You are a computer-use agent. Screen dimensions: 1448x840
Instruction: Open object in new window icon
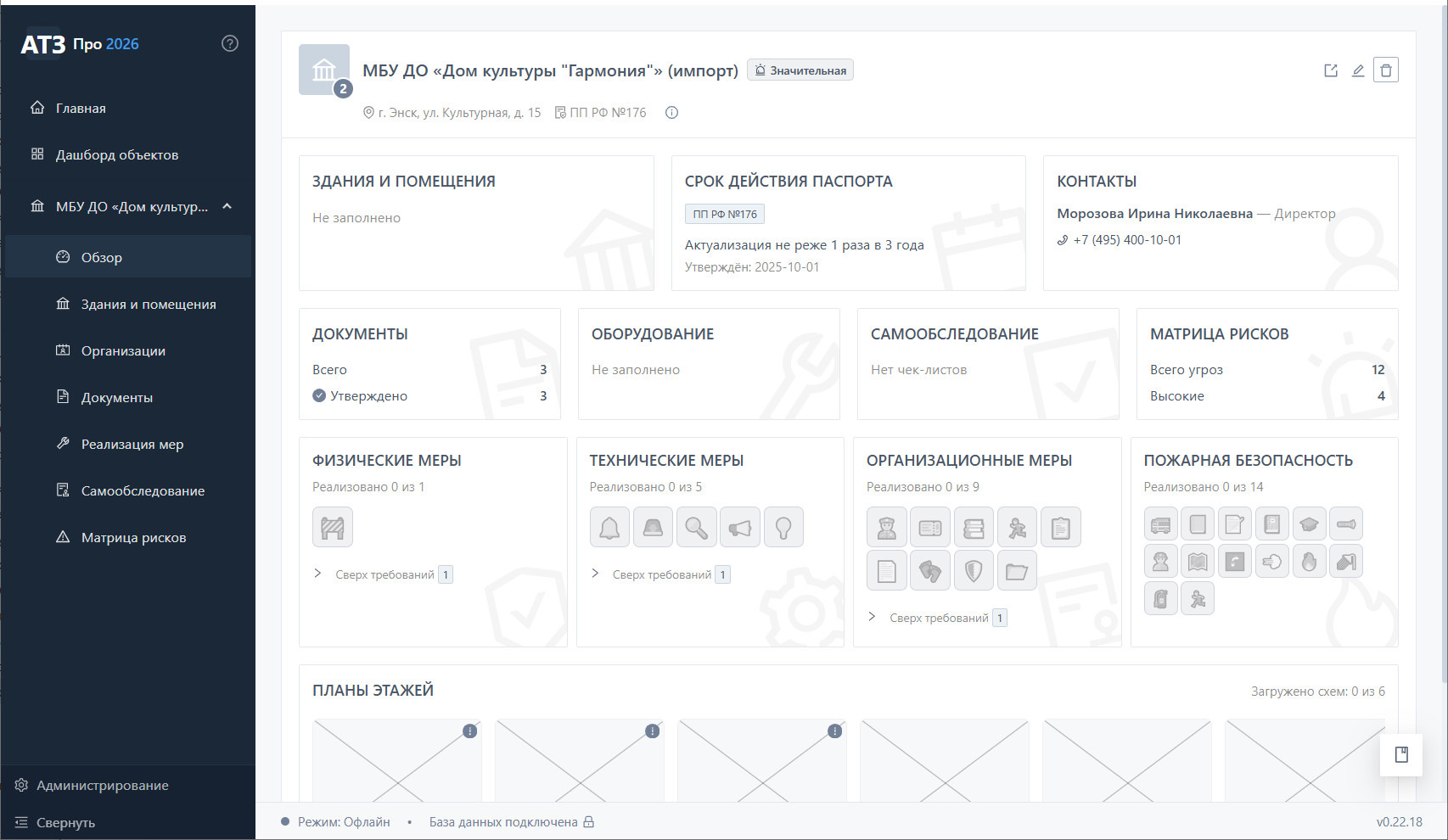pyautogui.click(x=1331, y=70)
